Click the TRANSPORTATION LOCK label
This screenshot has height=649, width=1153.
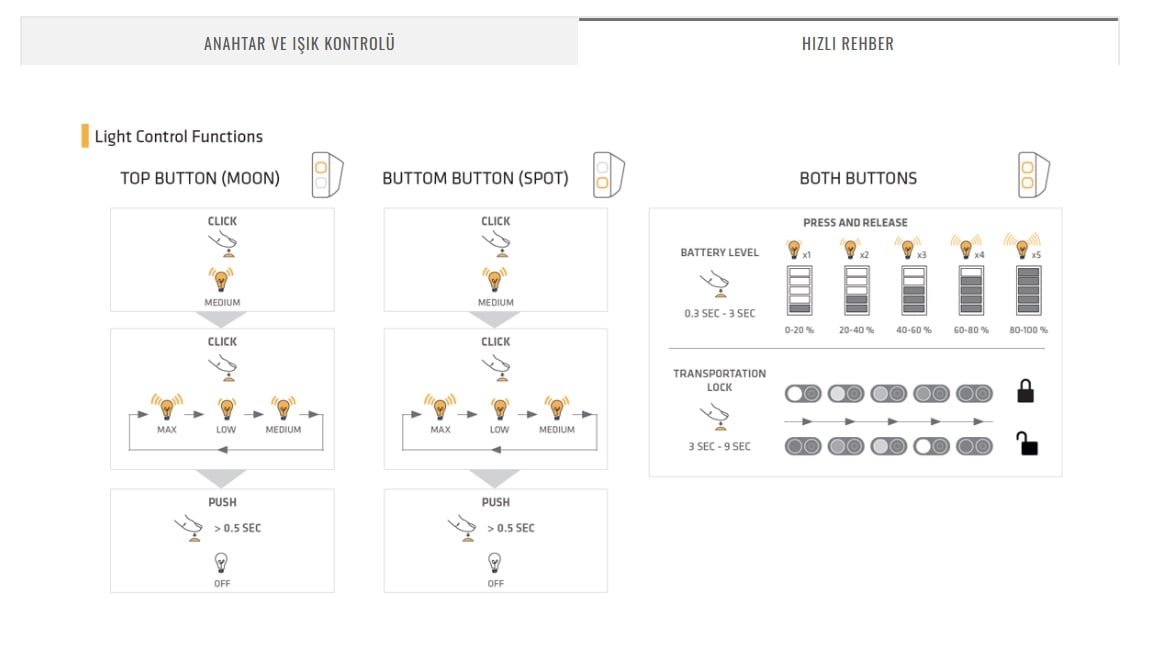(719, 380)
